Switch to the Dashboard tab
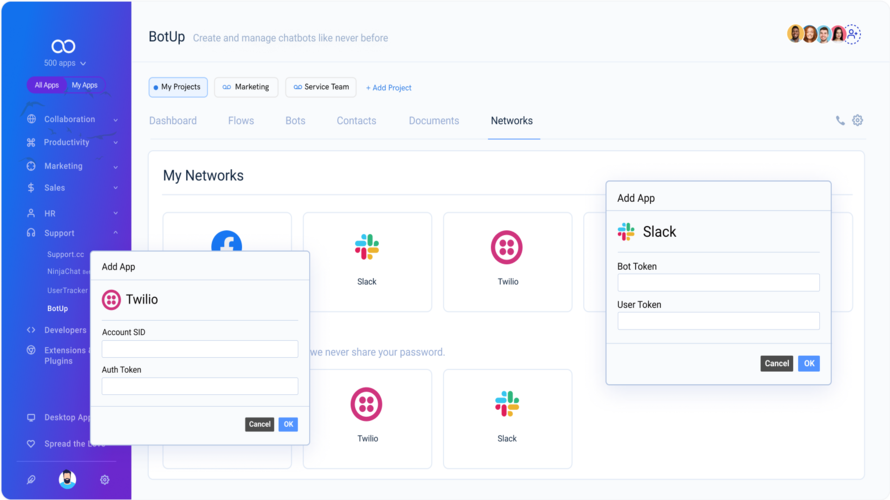 point(173,121)
